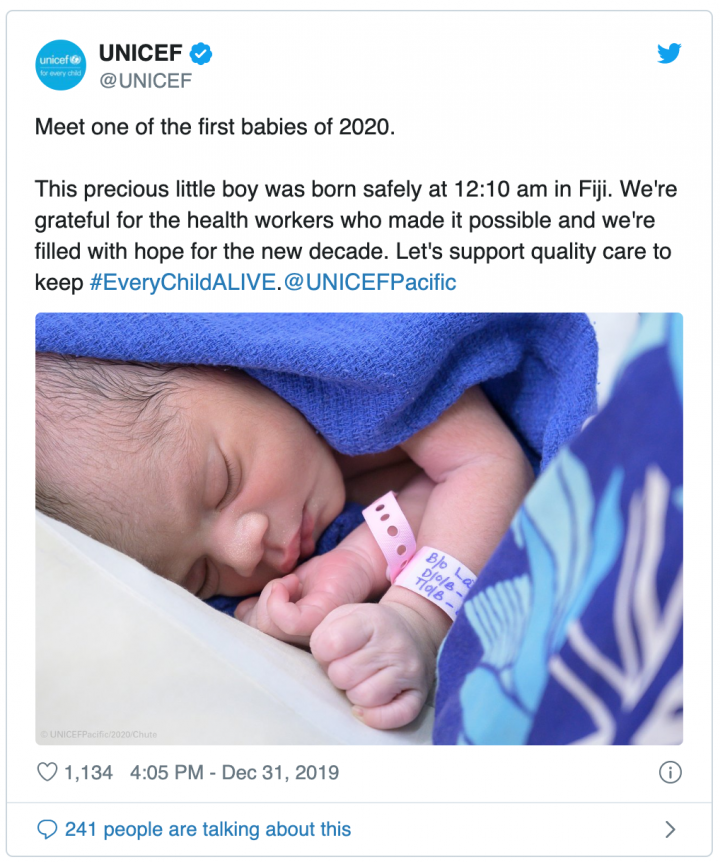Click the blue verified badge
Viewport: 720px width, 862px height.
pos(201,54)
